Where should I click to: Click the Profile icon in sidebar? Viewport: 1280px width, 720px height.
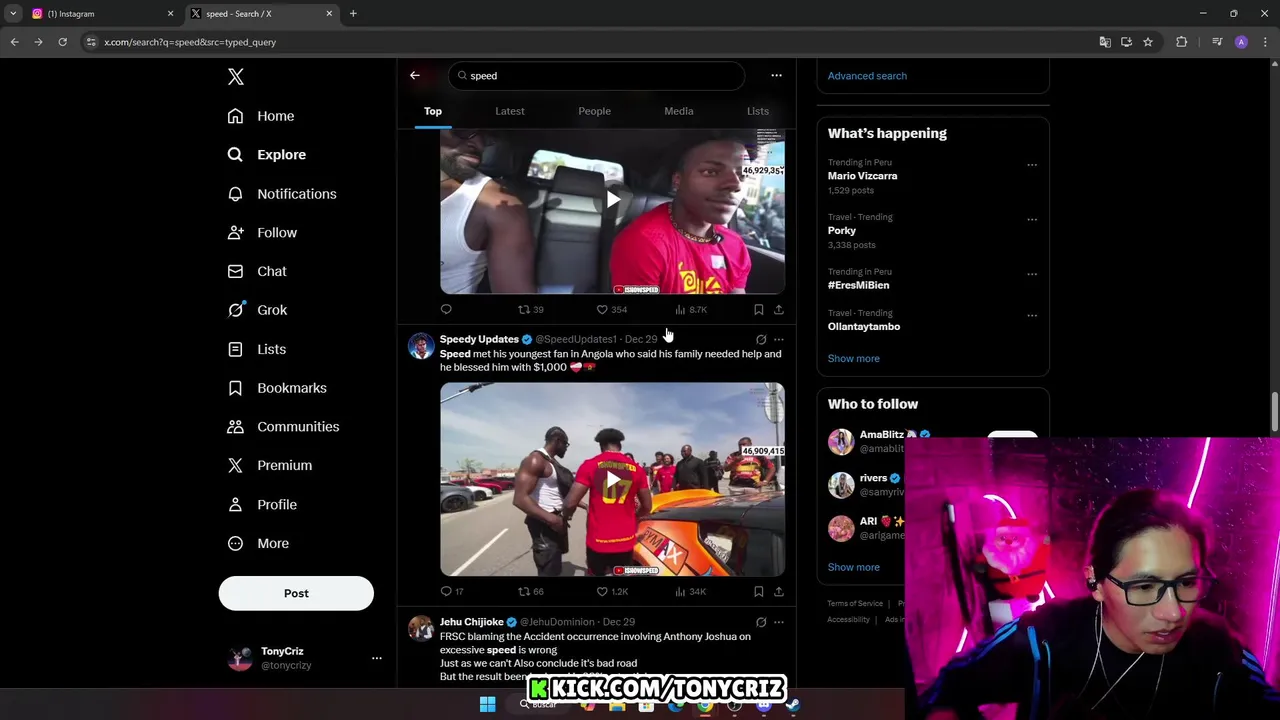tap(235, 504)
